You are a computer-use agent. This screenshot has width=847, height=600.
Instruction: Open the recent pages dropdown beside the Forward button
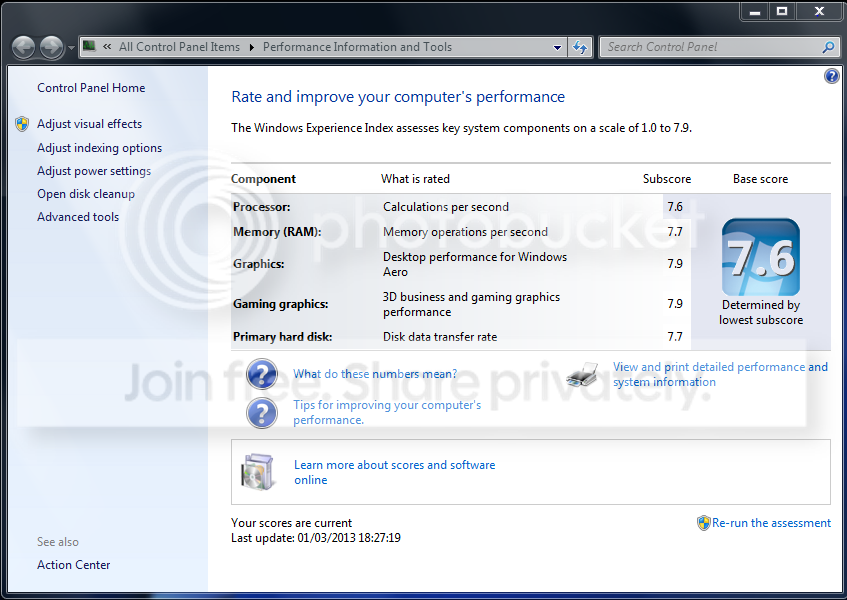point(71,48)
